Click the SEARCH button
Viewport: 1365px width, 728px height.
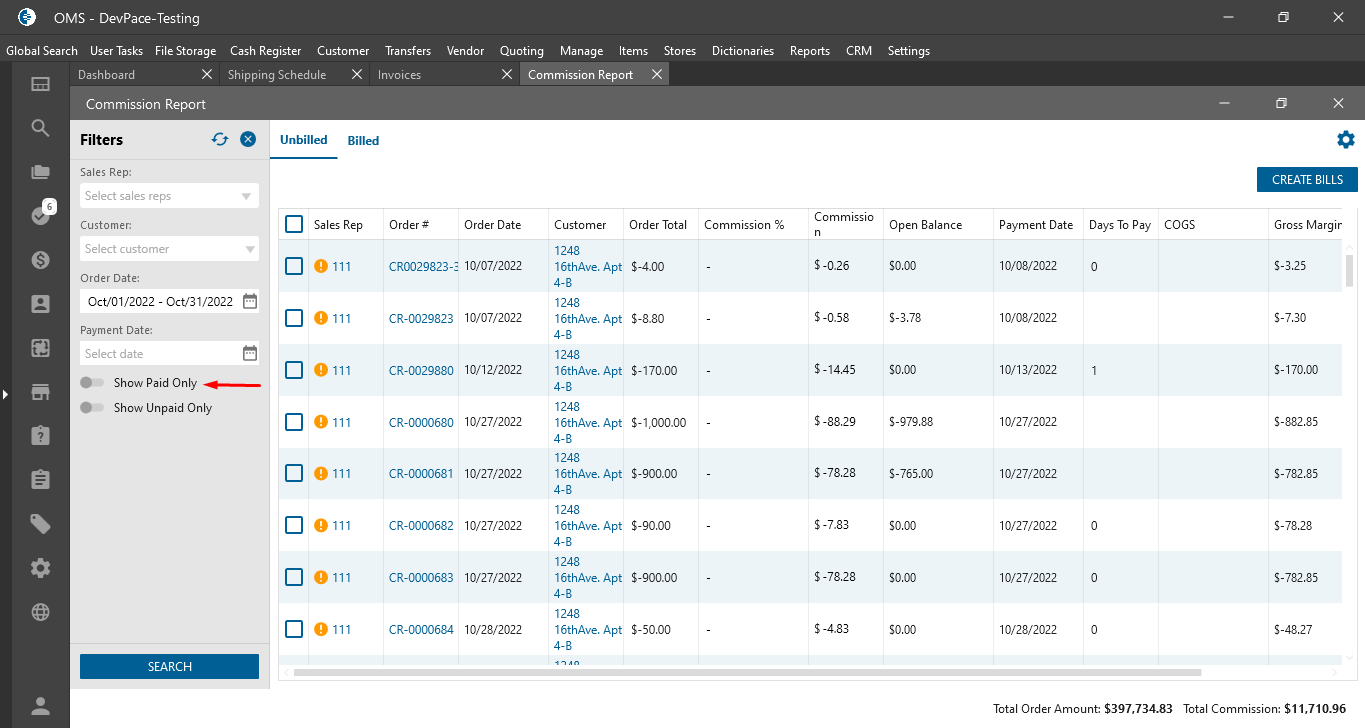tap(169, 667)
